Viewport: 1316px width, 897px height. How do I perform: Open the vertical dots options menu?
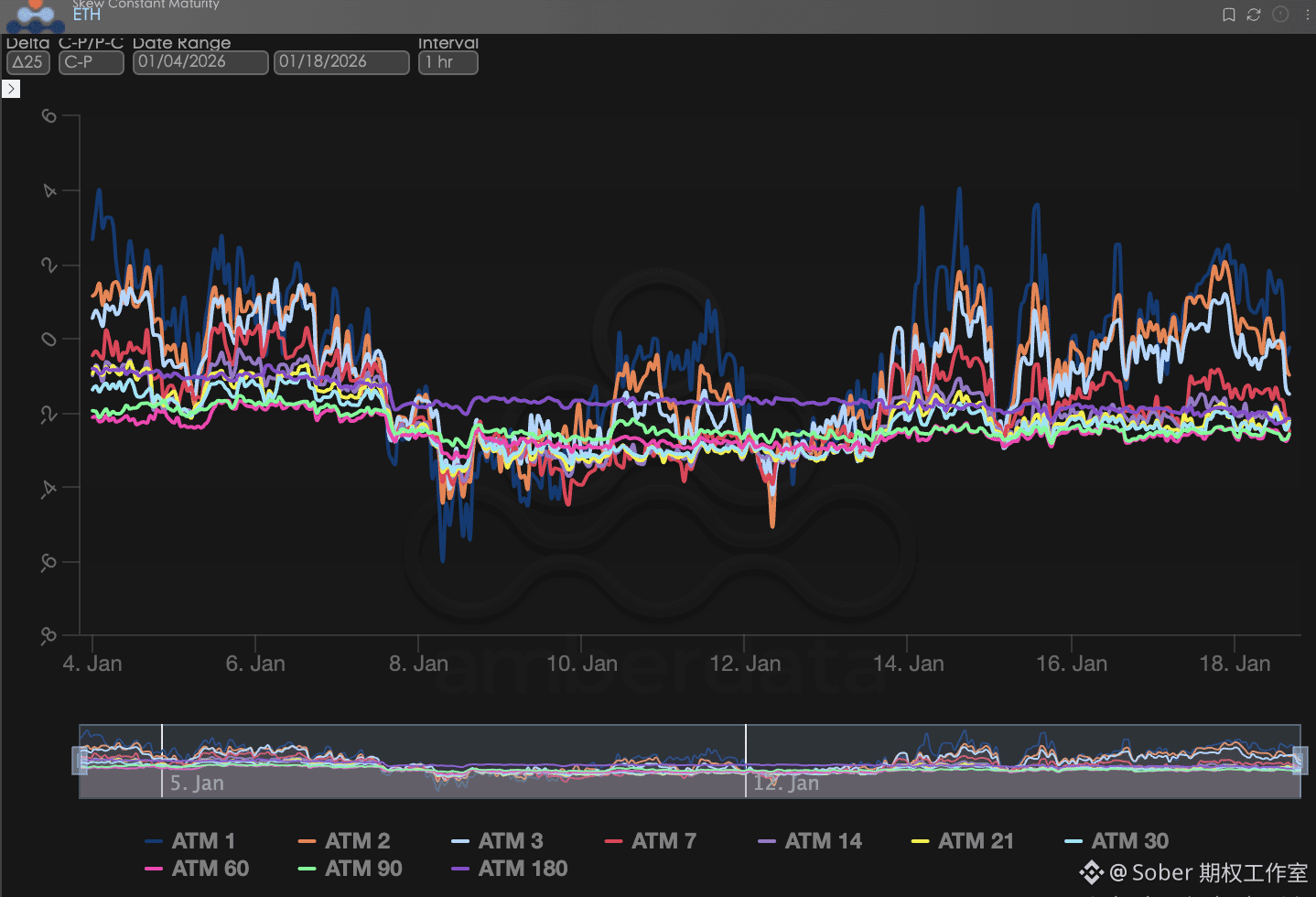pyautogui.click(x=1307, y=15)
